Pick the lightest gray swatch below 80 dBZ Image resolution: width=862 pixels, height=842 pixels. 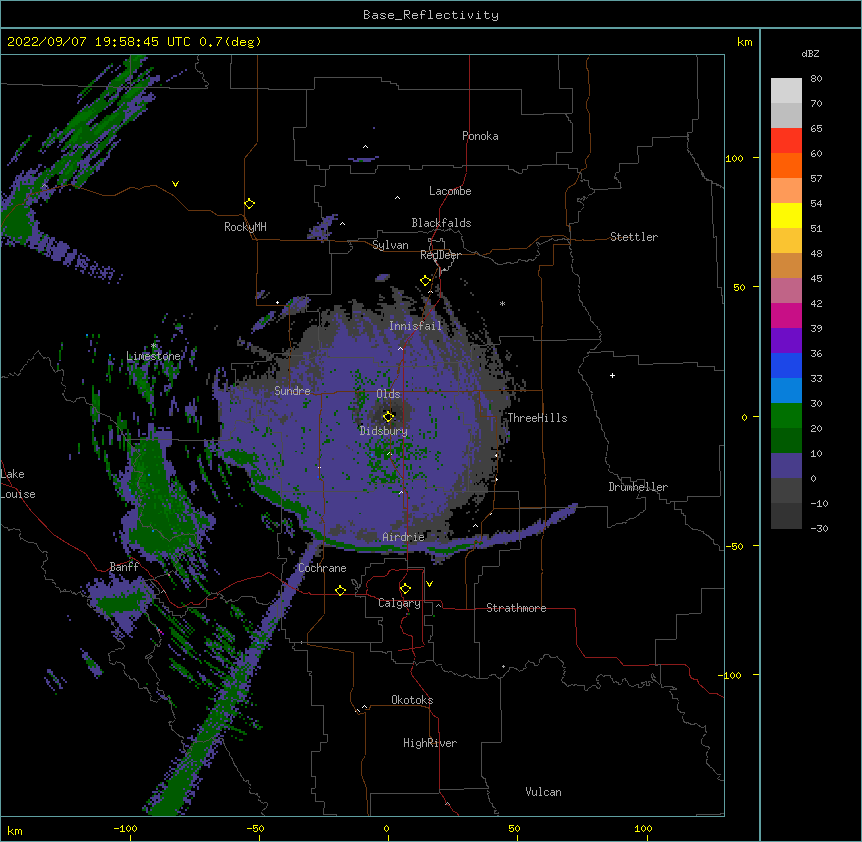click(786, 91)
